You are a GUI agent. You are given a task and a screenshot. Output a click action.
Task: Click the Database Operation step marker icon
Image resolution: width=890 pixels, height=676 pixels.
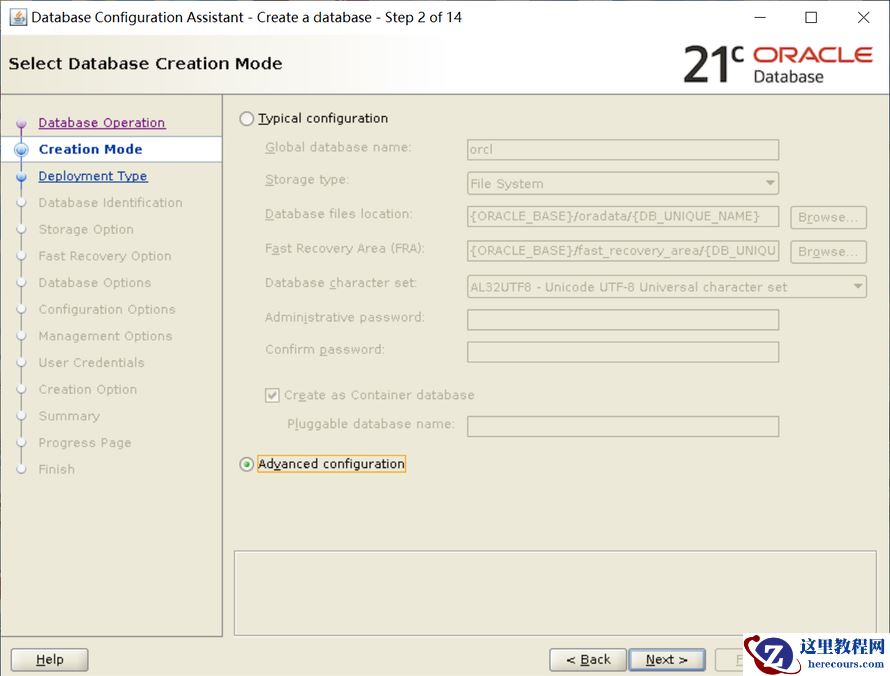tap(21, 123)
